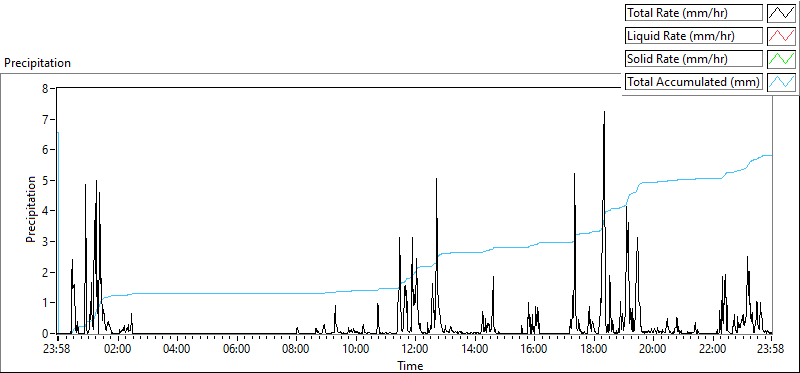800x373 pixels.
Task: Click the 08:00 time axis tick
Action: (296, 350)
